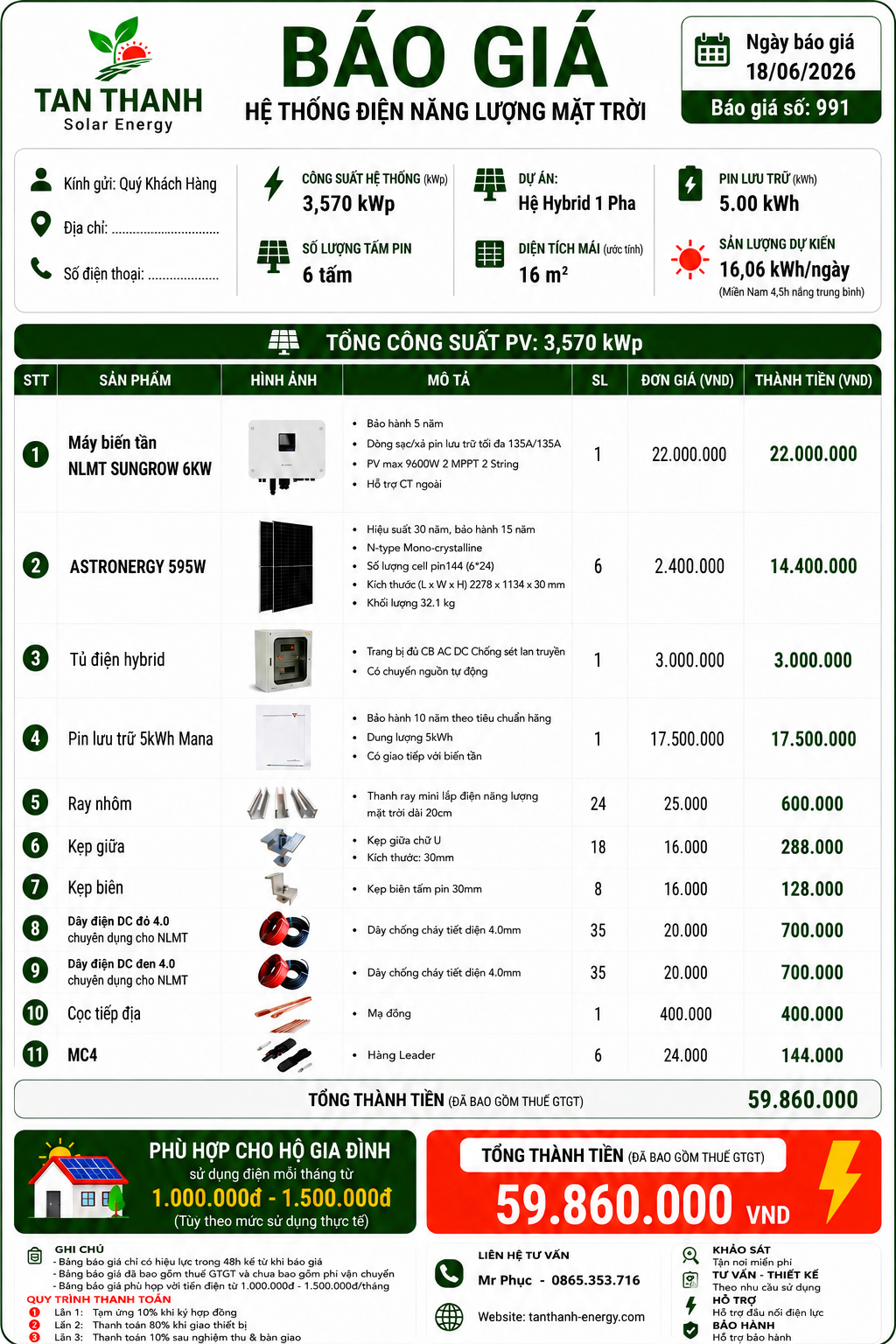The height and width of the screenshot is (1344, 896).
Task: Click the ĐƠN GIÁ (VND) column header
Action: 687,380
